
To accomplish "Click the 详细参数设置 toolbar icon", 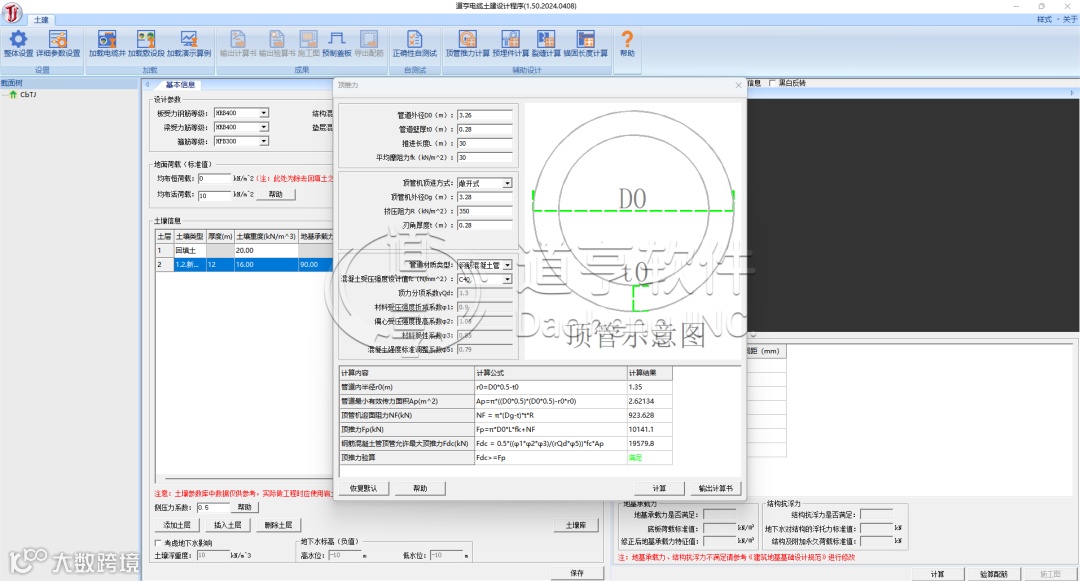I will click(58, 41).
